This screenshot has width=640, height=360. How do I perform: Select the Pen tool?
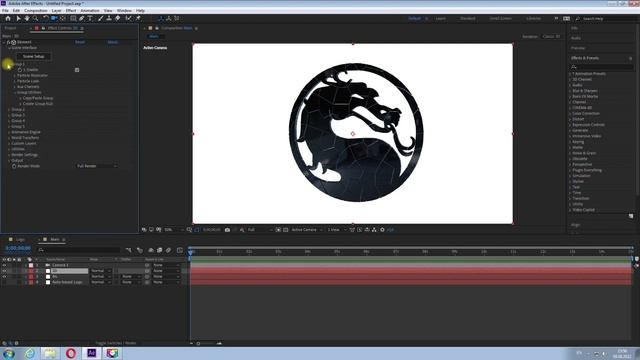(x=82, y=18)
